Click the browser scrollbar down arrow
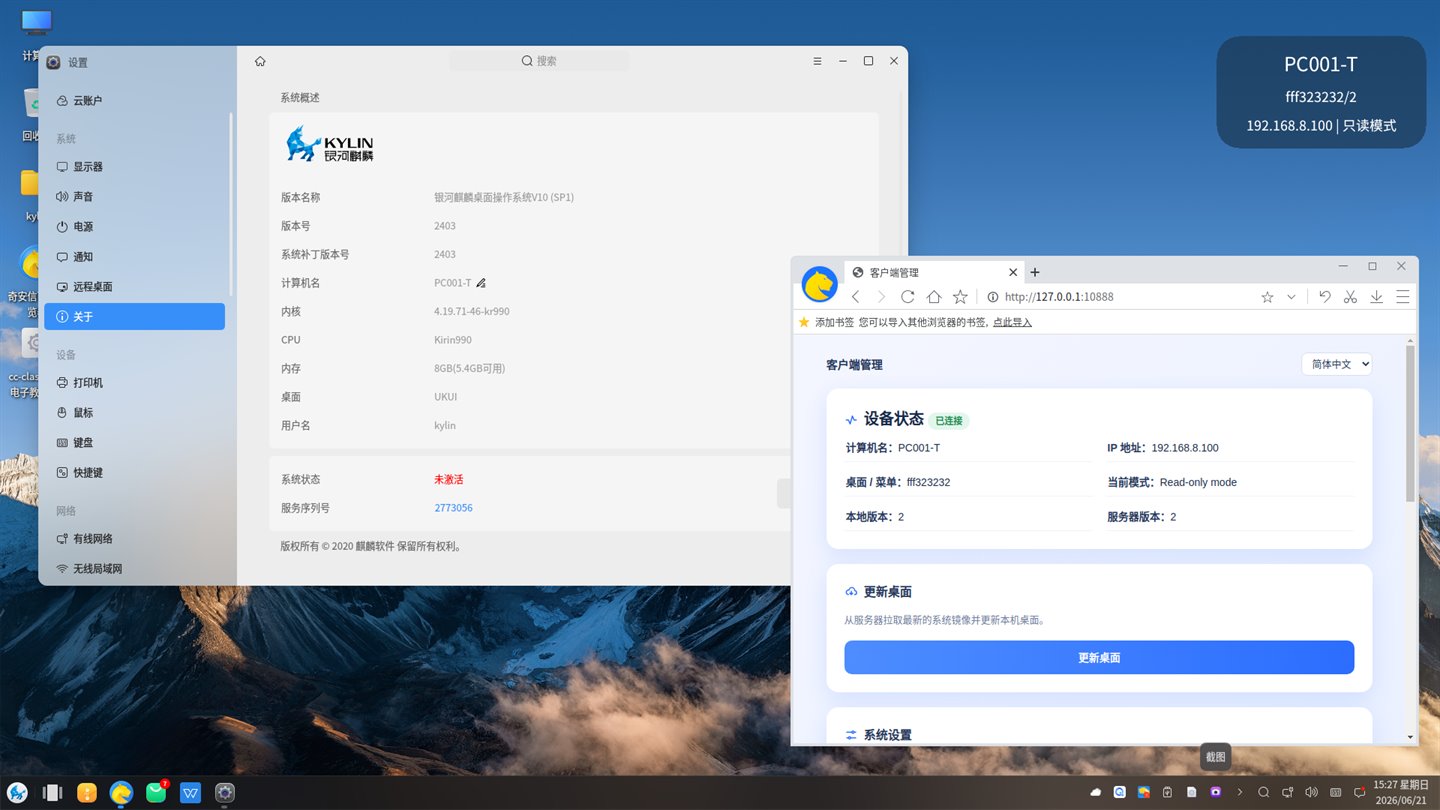 1411,737
